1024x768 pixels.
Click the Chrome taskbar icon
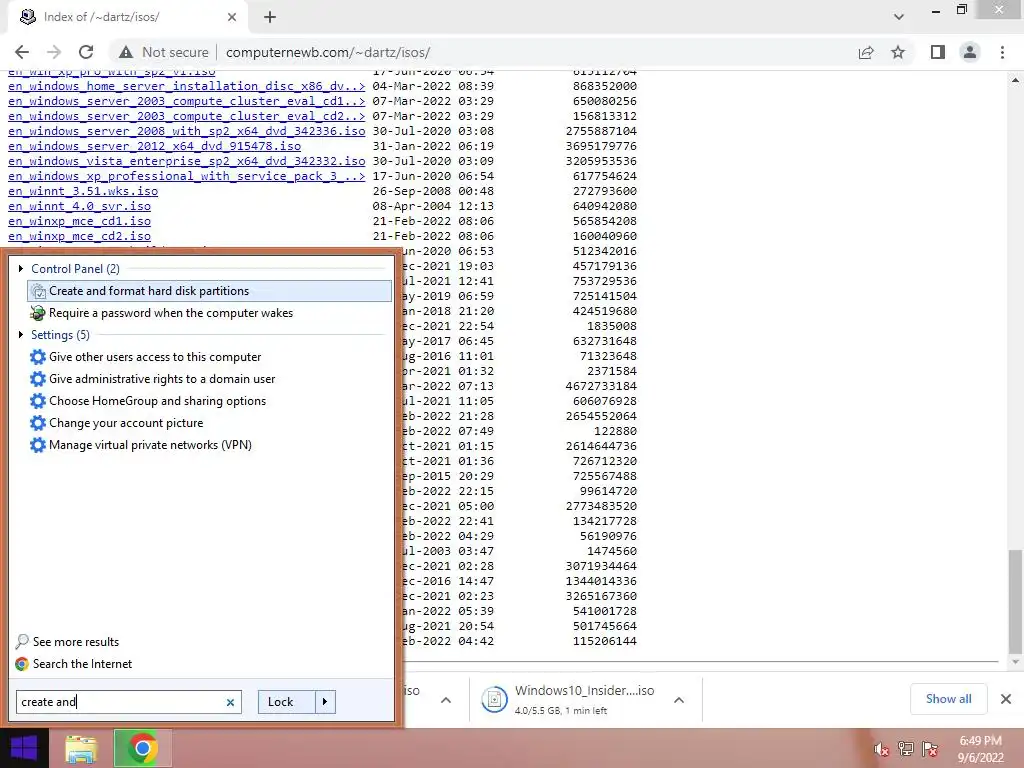click(142, 748)
